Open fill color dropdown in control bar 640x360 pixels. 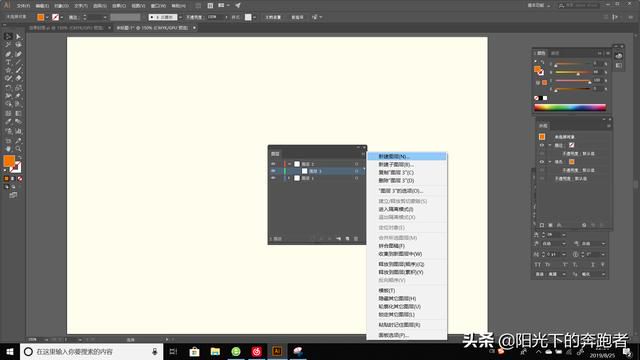coord(47,17)
